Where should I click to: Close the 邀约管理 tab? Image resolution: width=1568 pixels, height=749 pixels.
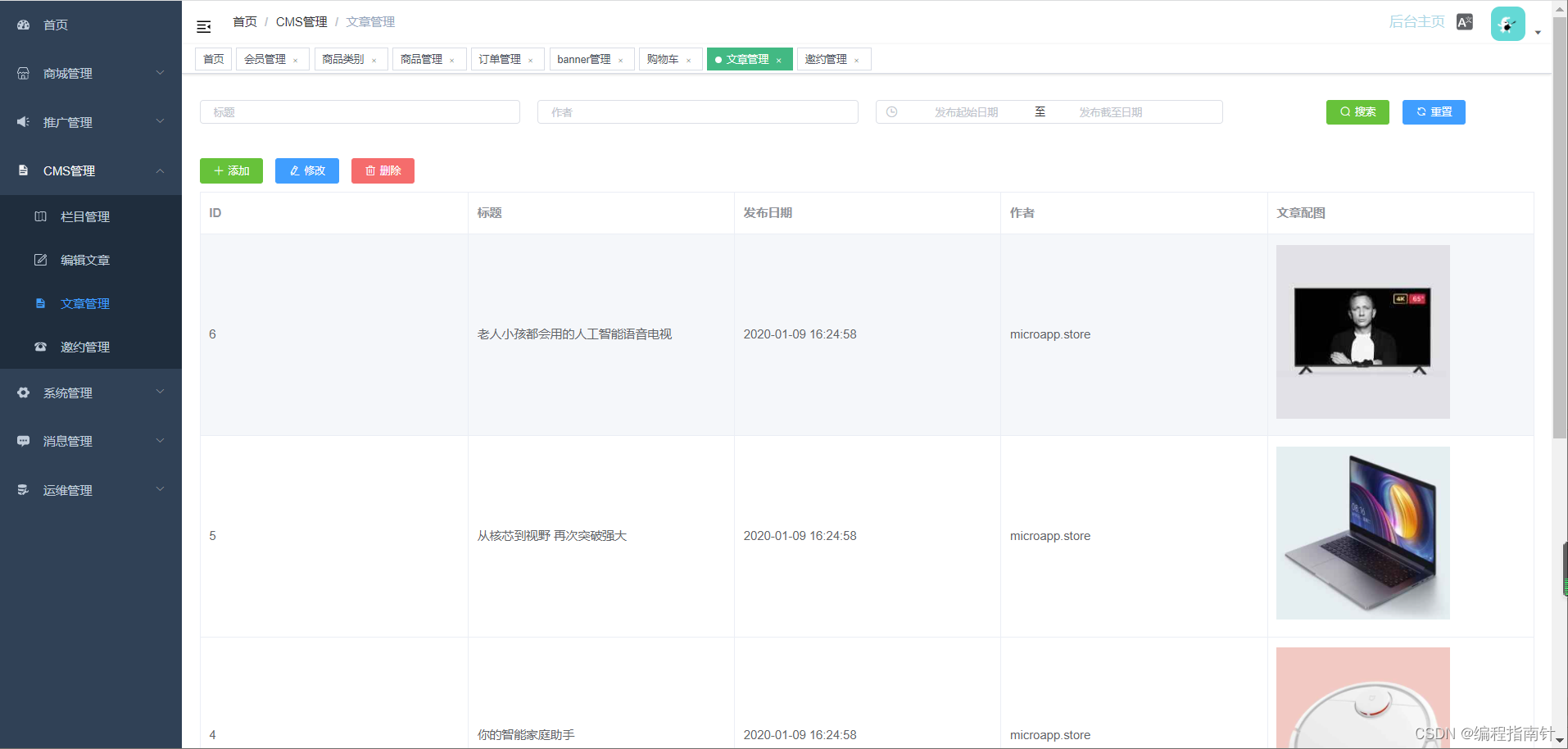click(x=857, y=60)
